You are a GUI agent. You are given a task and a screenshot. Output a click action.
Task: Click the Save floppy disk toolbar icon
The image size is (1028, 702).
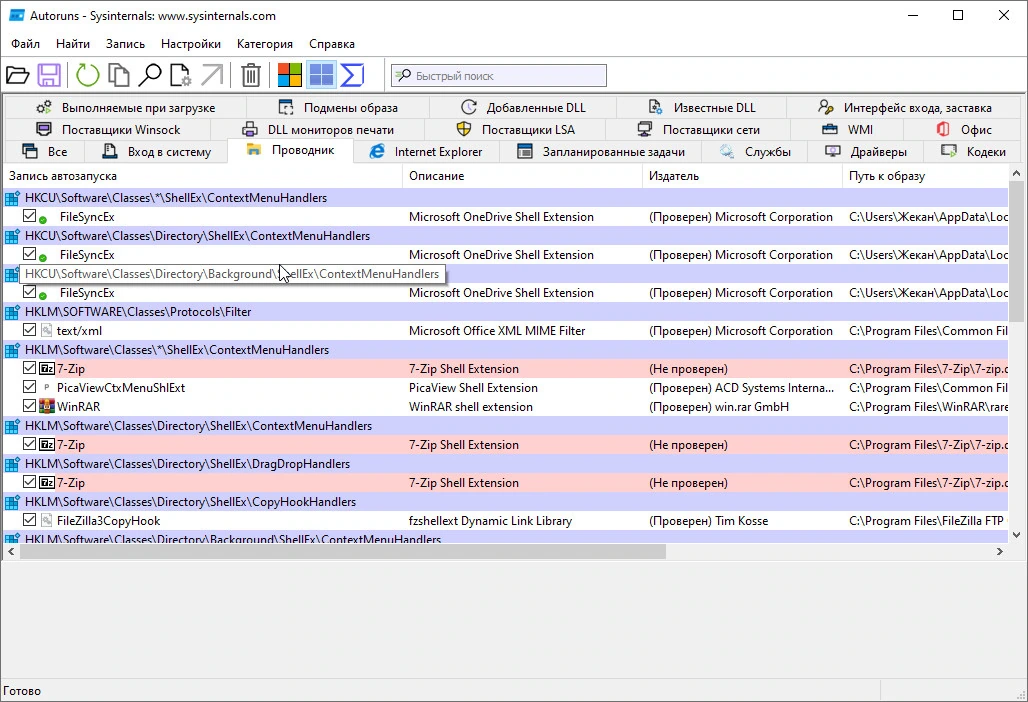pos(49,75)
